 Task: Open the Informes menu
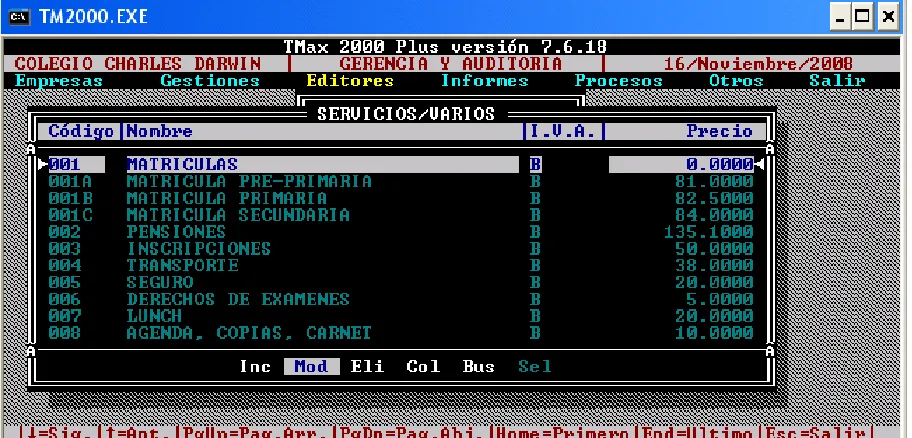pos(484,81)
